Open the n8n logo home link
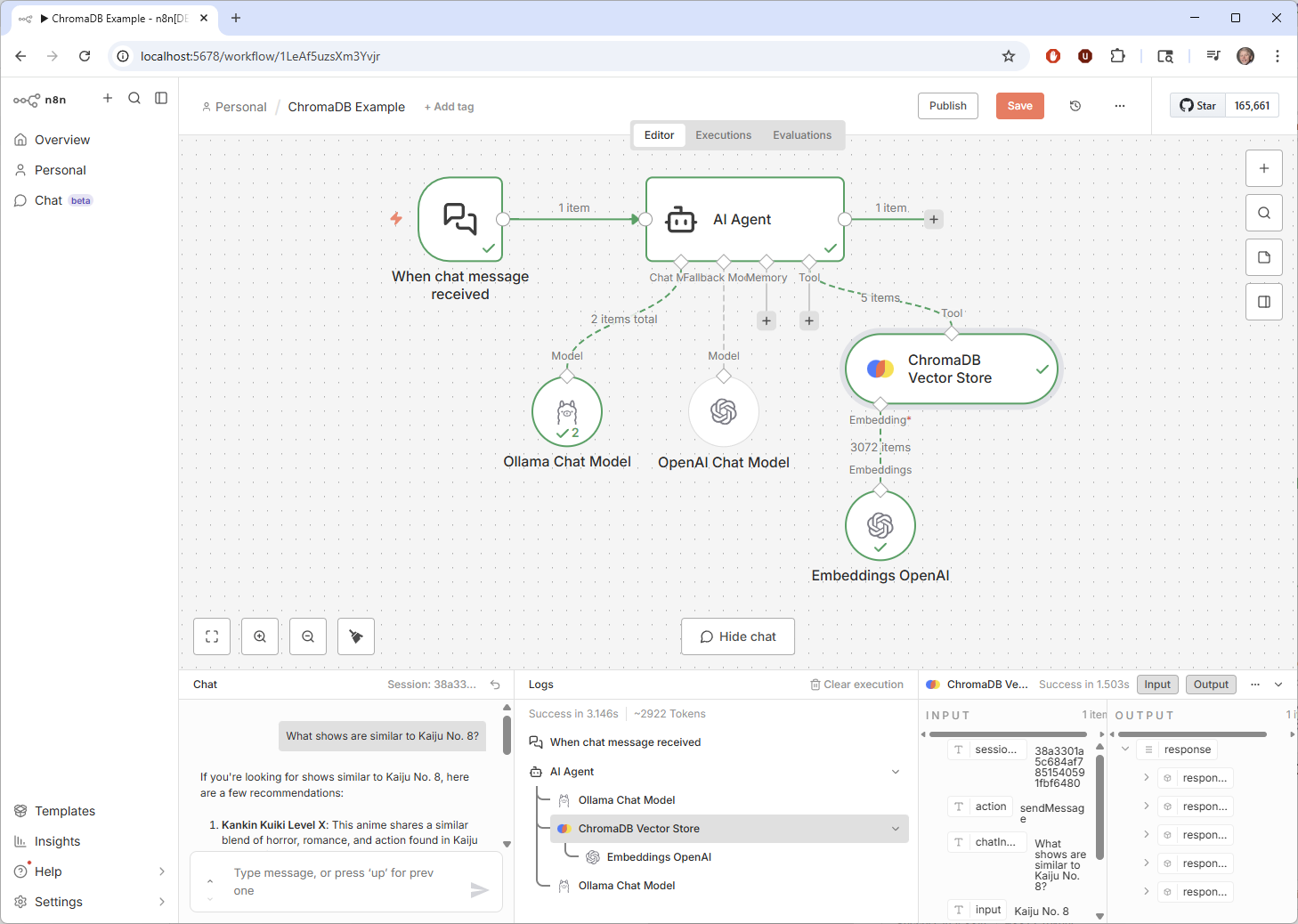This screenshot has width=1298, height=924. click(x=40, y=100)
